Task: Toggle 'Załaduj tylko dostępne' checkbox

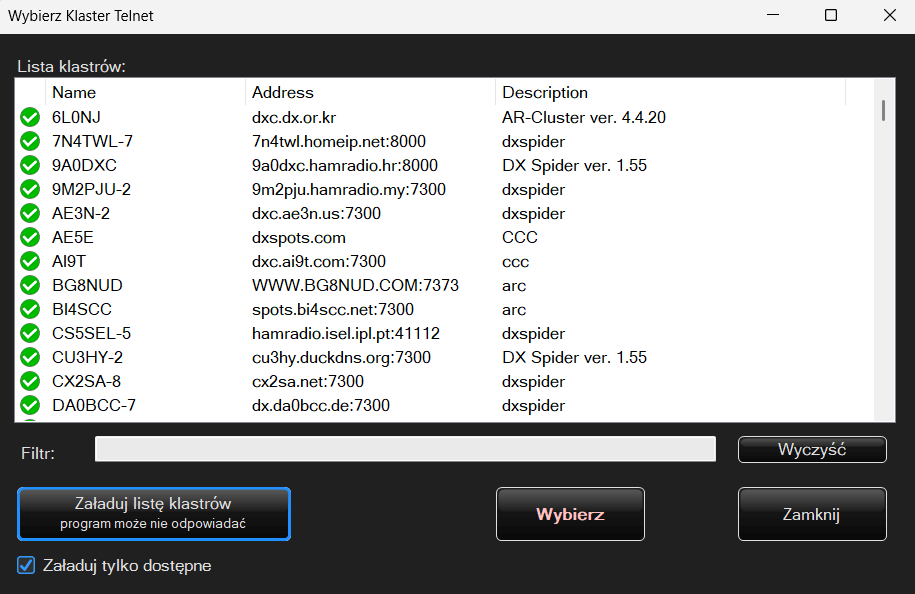Action: (x=27, y=566)
